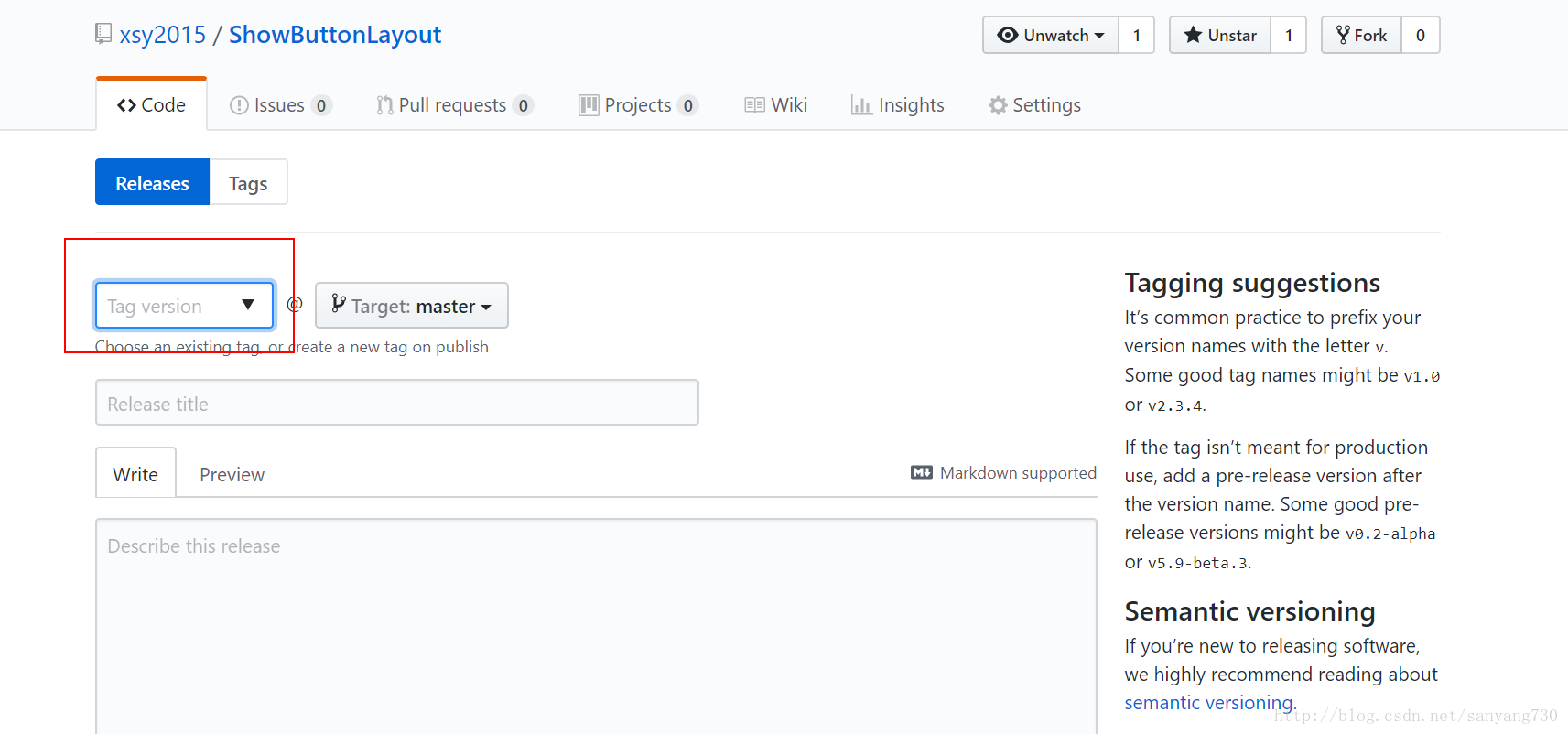The width and height of the screenshot is (1568, 734).
Task: Click the Projects count badge
Action: [x=688, y=105]
